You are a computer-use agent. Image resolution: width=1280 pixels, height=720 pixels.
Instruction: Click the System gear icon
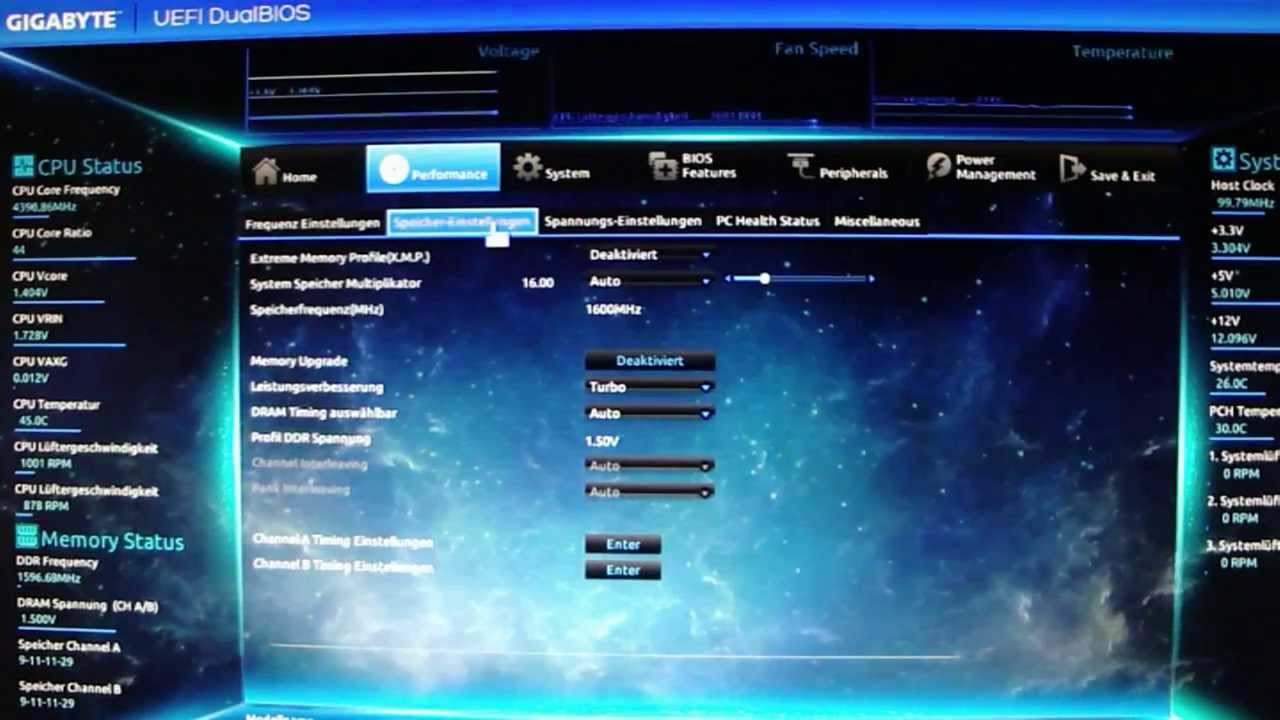pyautogui.click(x=528, y=167)
